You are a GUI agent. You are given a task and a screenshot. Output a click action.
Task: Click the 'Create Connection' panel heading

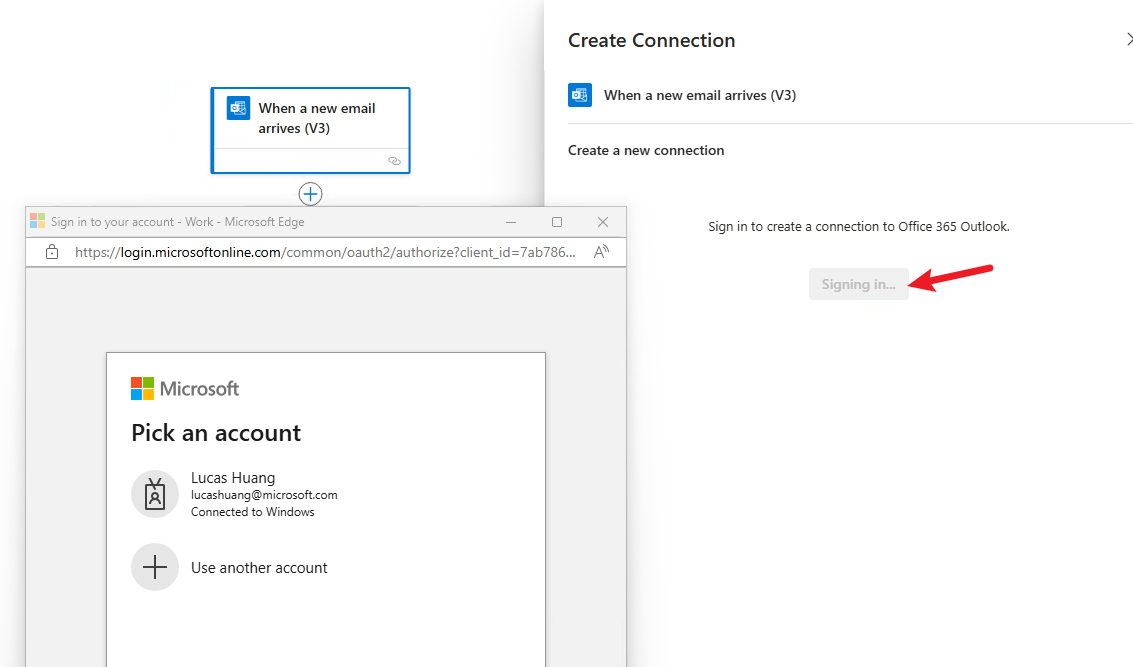pyautogui.click(x=652, y=40)
